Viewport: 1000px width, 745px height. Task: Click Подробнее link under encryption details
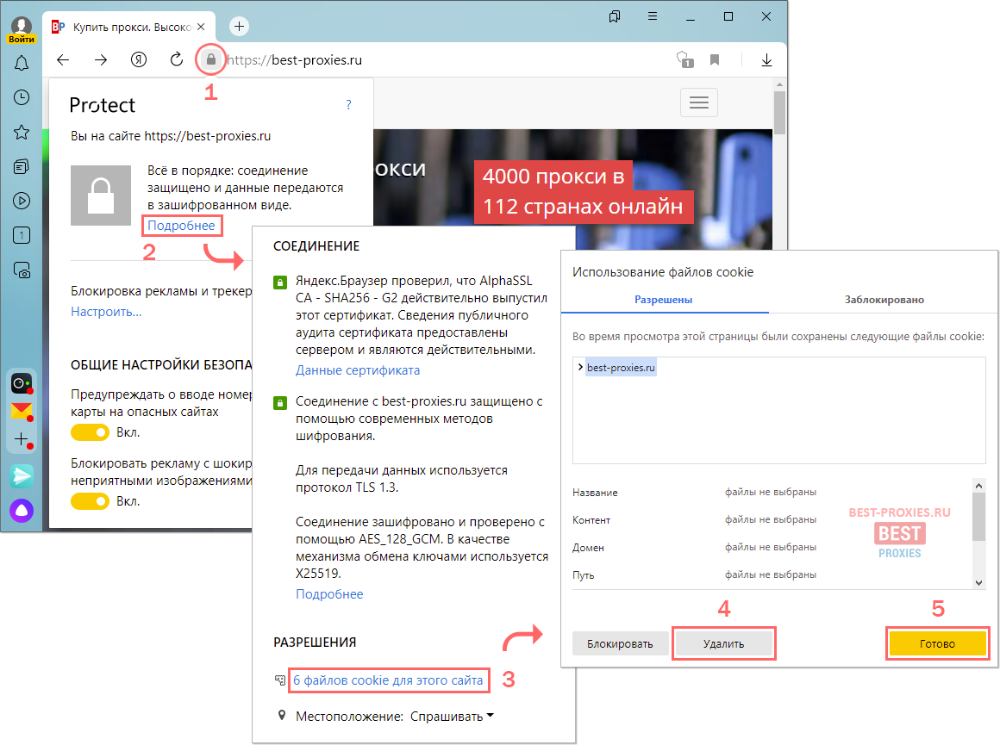coord(329,594)
